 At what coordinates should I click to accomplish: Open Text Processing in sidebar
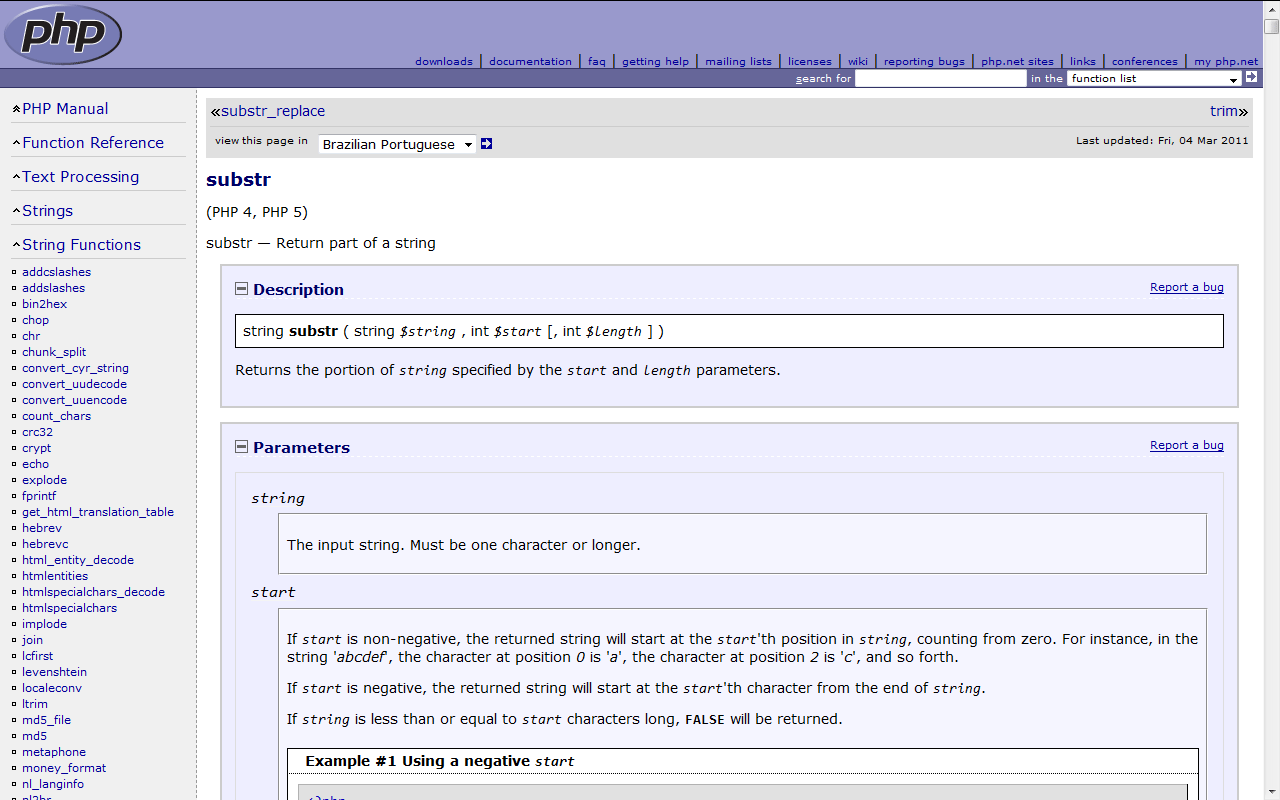pyautogui.click(x=81, y=176)
